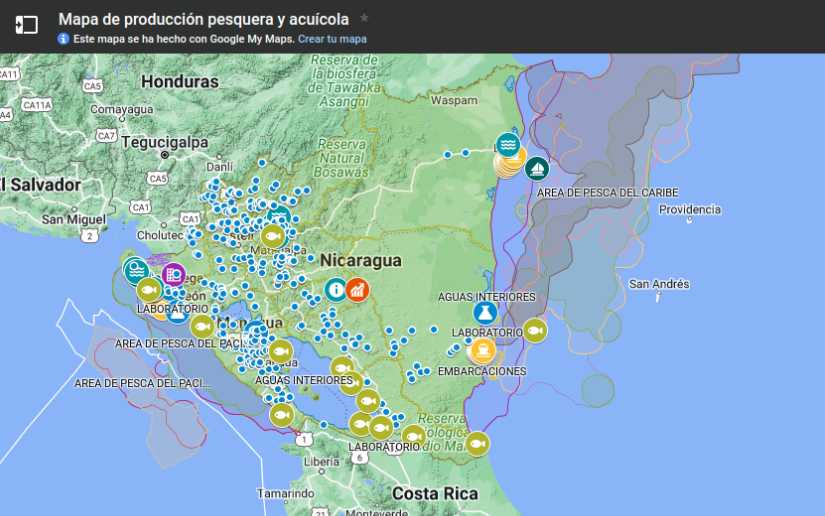This screenshot has width=825, height=516.
Task: Click the Tegucigalpa city label
Action: [159, 142]
